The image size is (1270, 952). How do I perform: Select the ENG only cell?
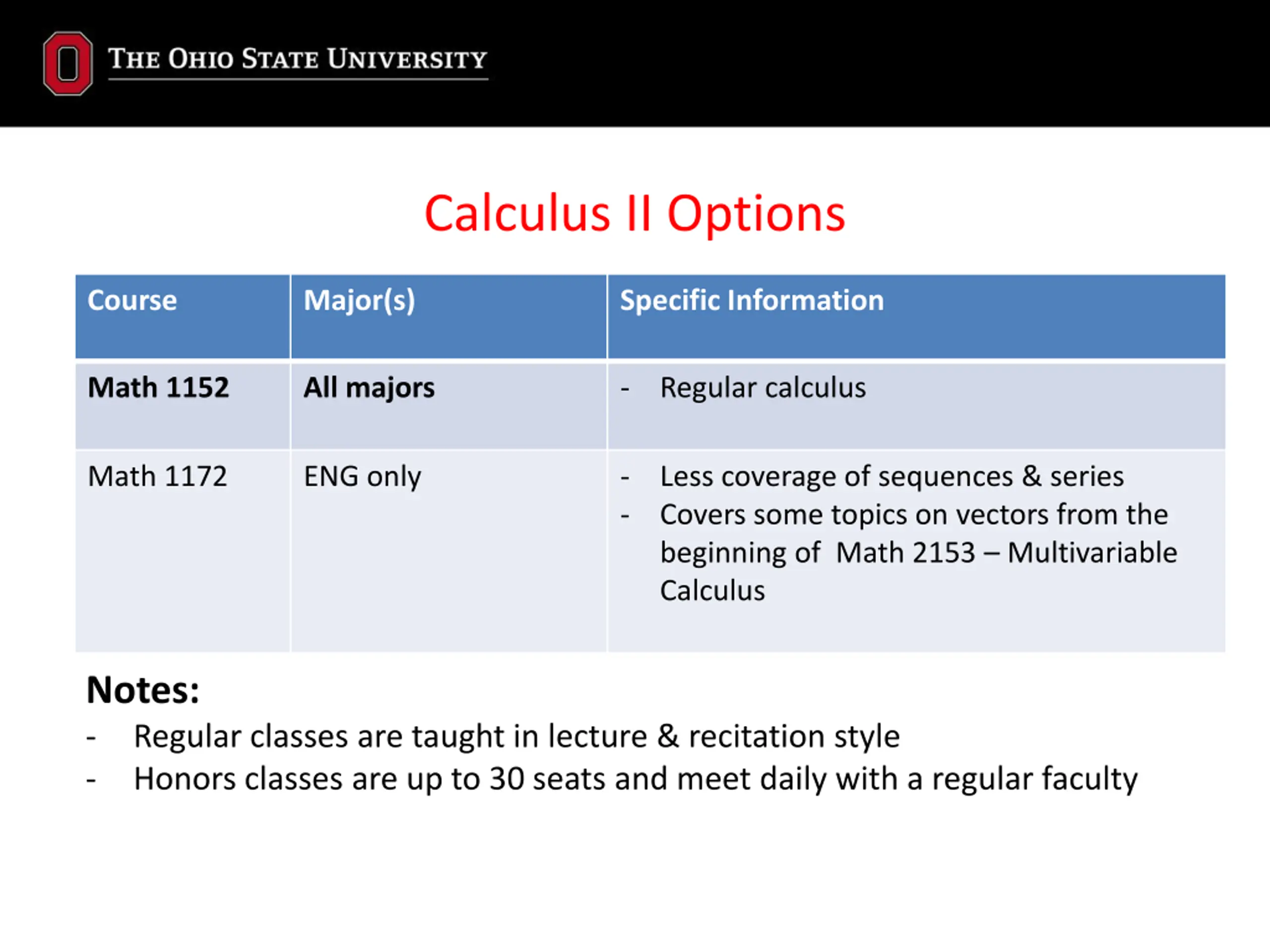pyautogui.click(x=362, y=476)
